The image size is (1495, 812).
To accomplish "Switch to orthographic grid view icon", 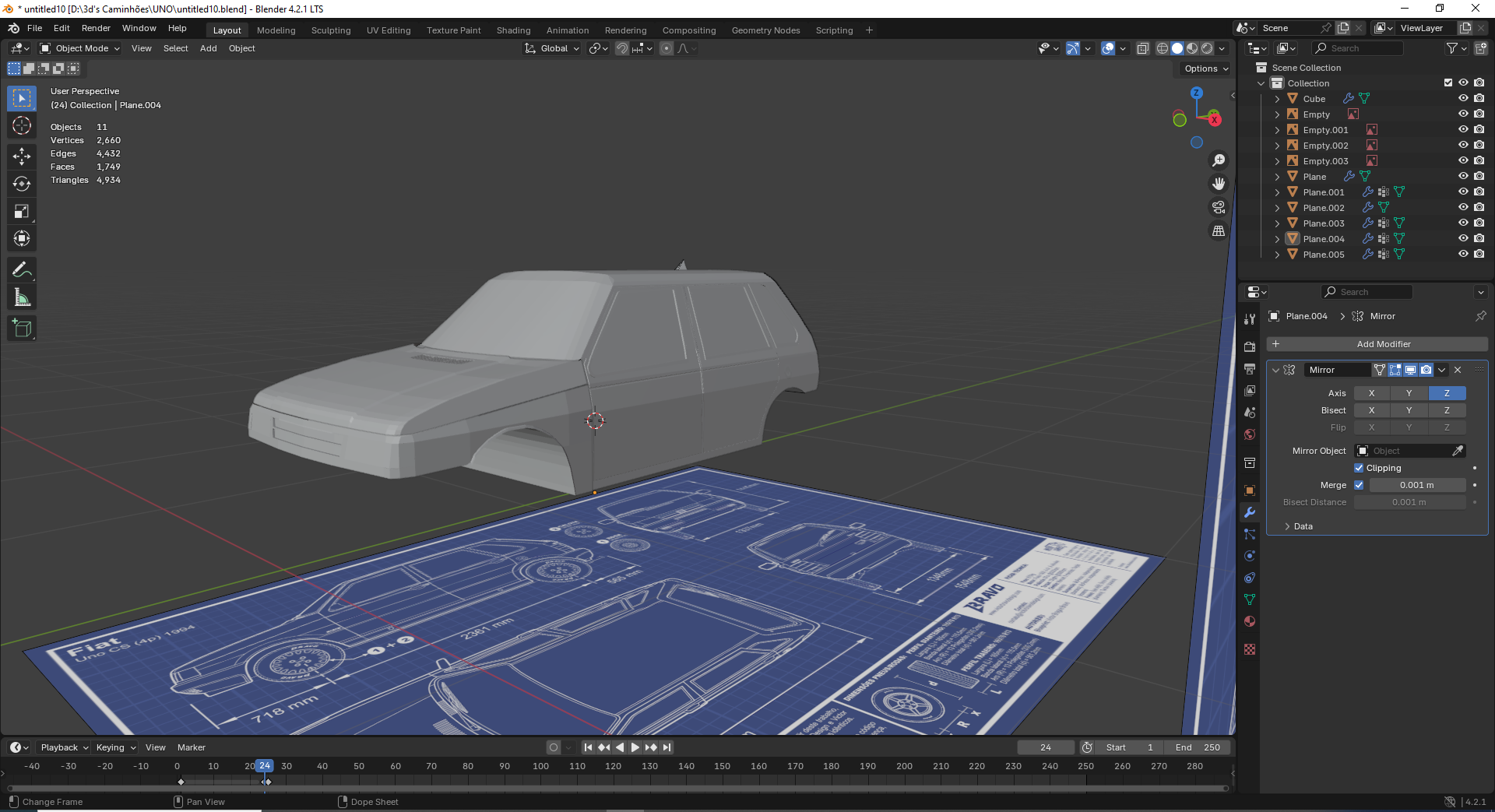I will pyautogui.click(x=1219, y=231).
